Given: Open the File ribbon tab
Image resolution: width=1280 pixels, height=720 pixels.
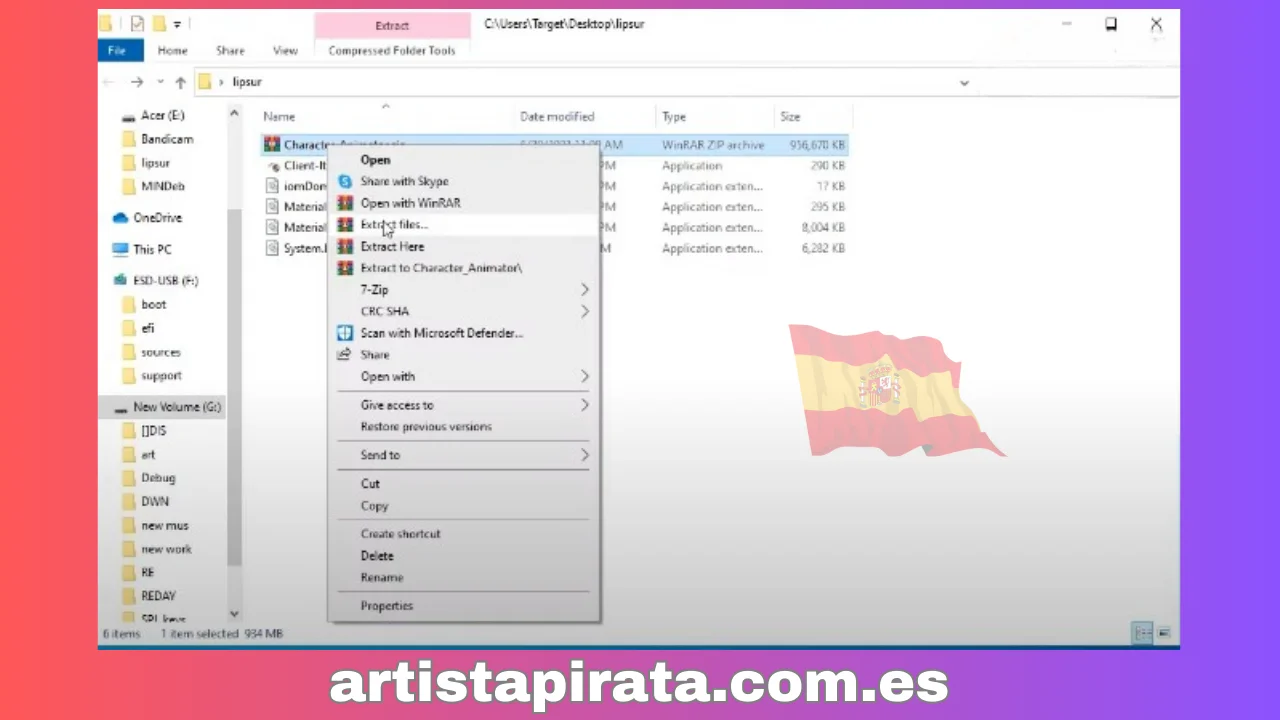Looking at the screenshot, I should point(118,51).
